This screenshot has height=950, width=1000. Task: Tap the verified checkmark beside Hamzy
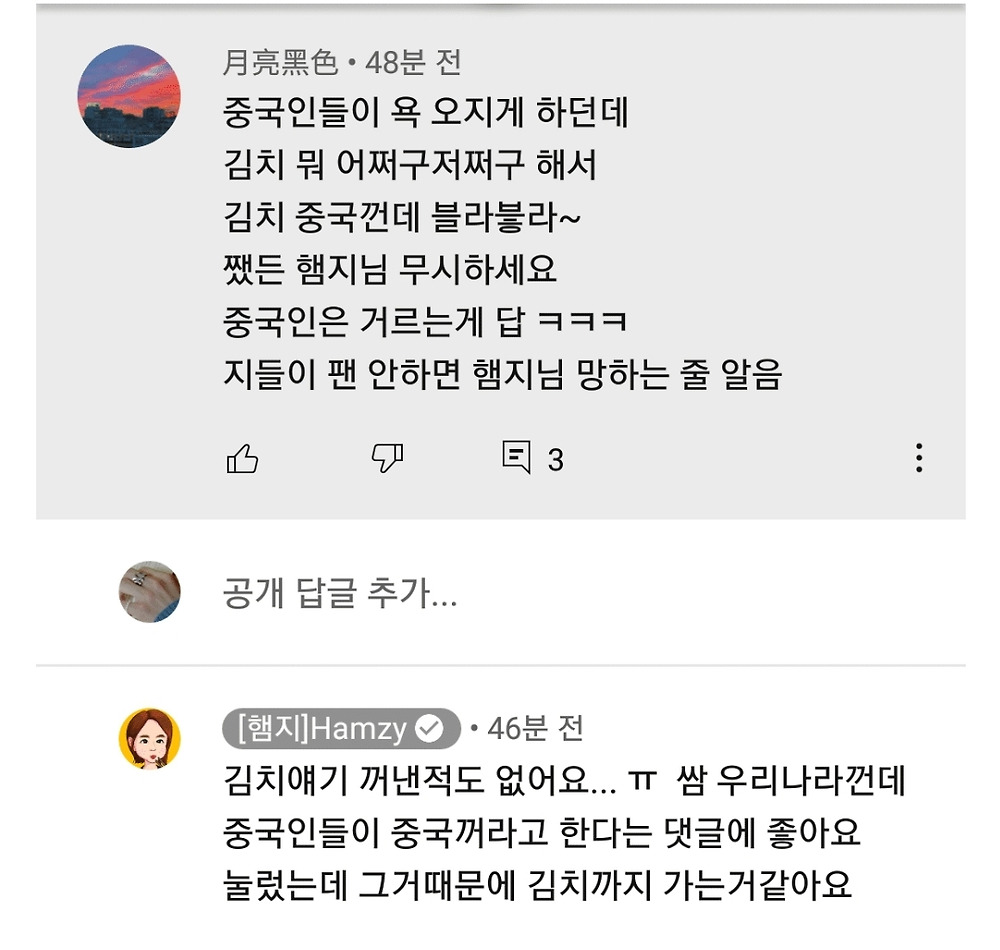[x=430, y=730]
